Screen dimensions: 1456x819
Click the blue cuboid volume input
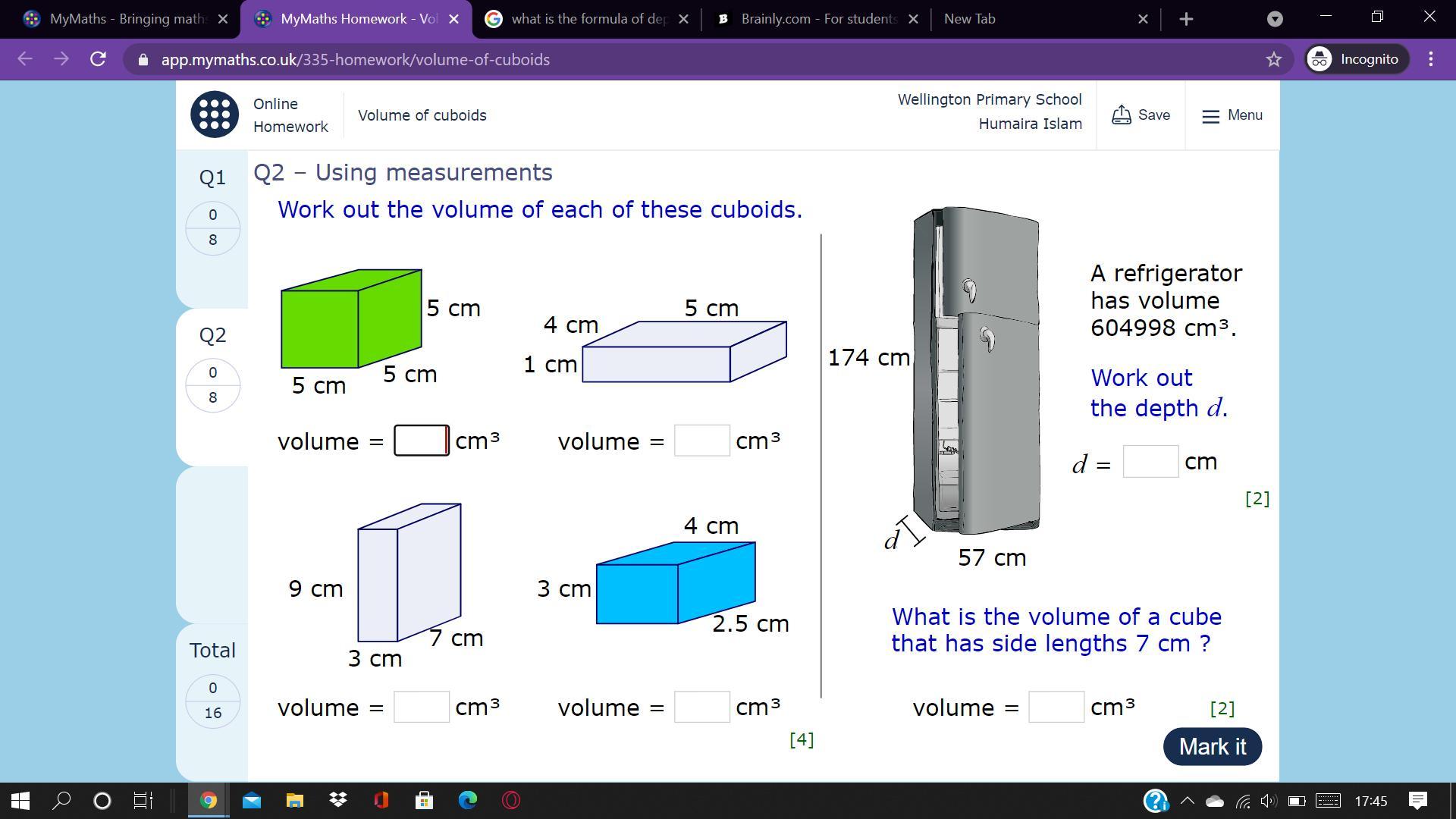tap(701, 707)
